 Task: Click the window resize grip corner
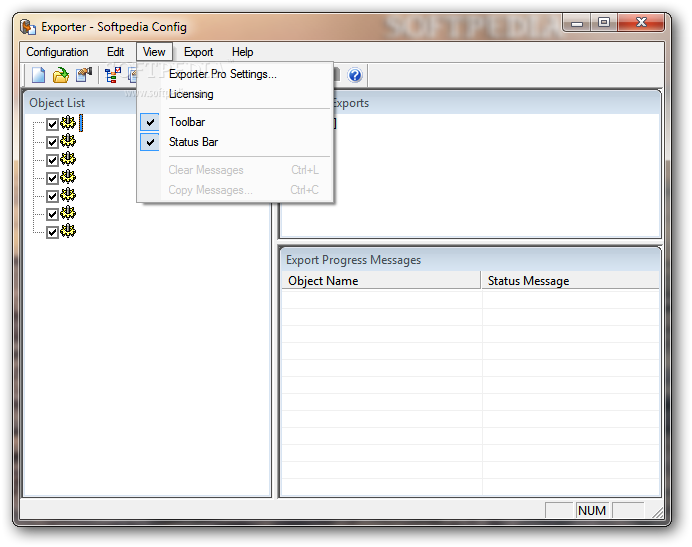click(658, 512)
